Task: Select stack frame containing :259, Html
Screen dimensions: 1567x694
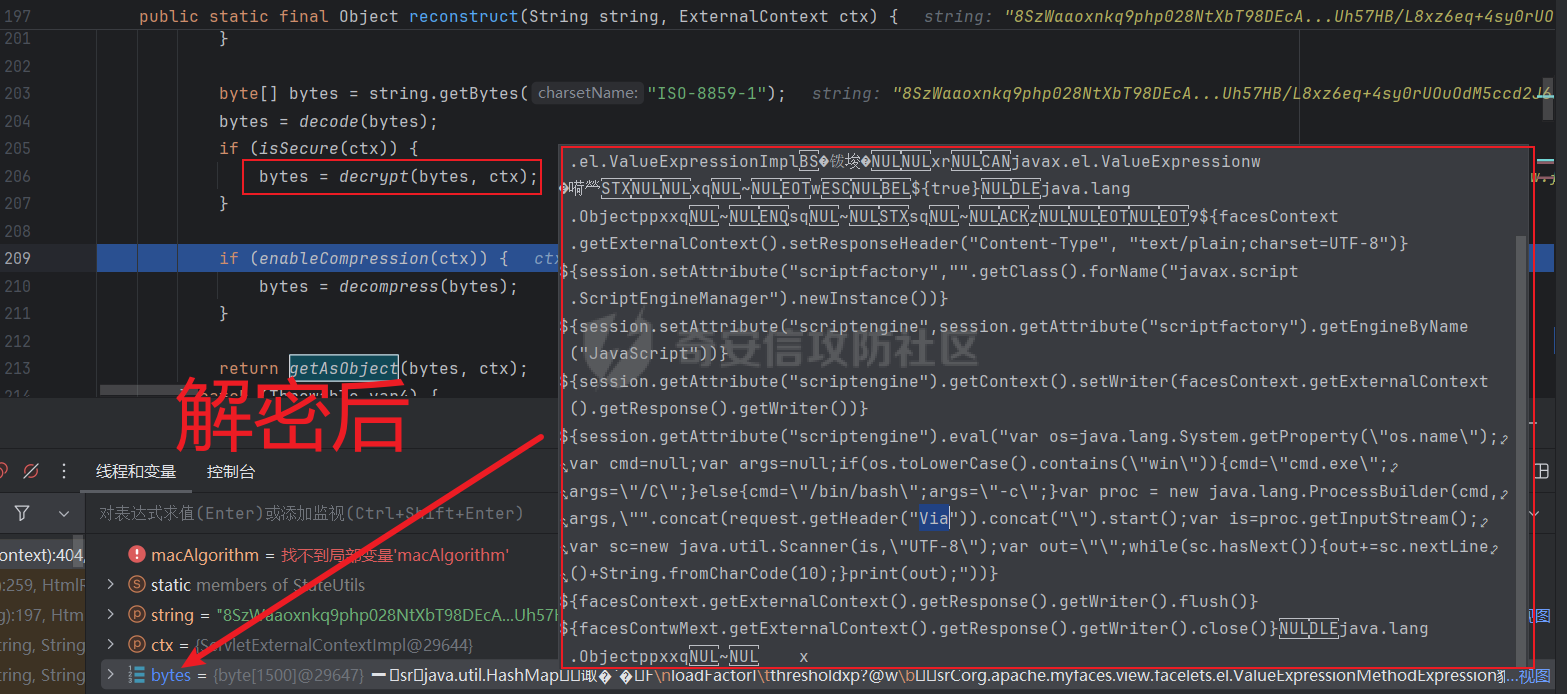Action: click(44, 585)
